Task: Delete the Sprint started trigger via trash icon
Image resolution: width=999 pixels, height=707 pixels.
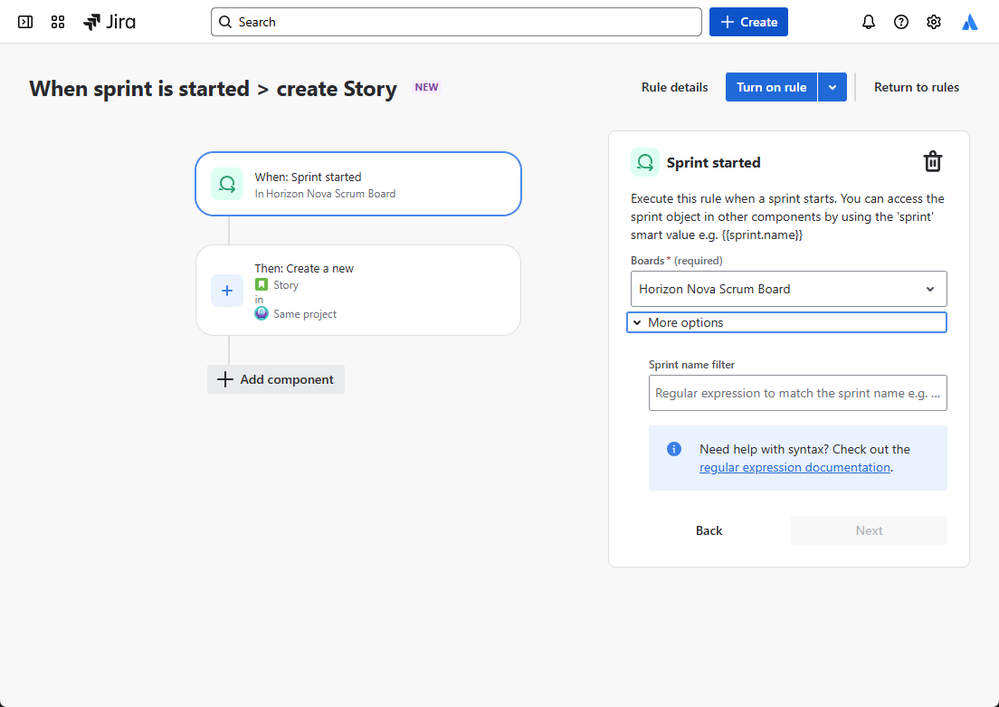Action: (932, 162)
